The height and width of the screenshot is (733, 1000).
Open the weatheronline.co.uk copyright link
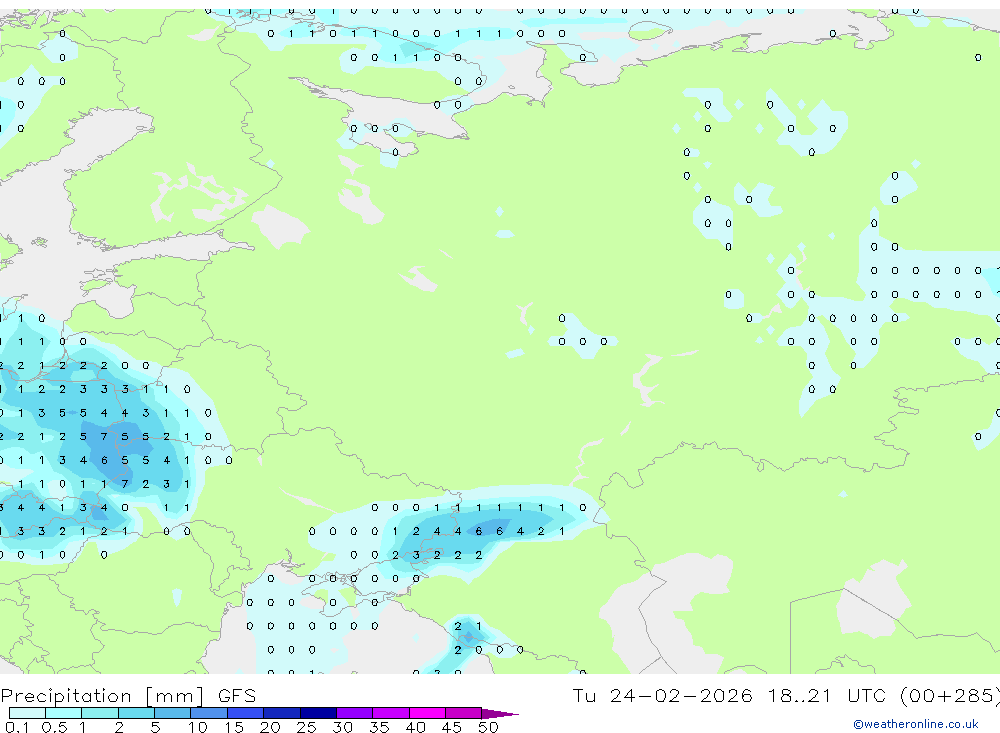915,724
